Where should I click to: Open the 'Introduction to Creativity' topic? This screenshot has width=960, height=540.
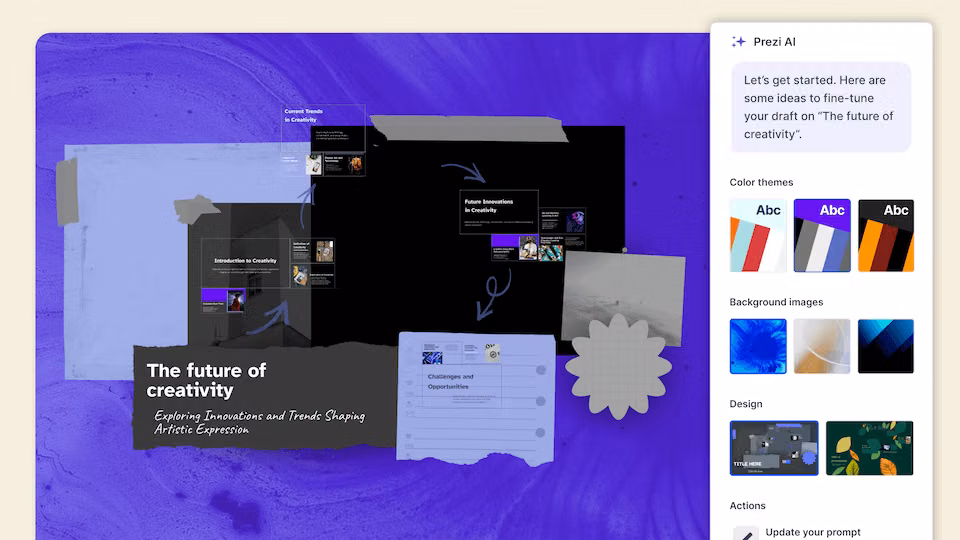[245, 261]
